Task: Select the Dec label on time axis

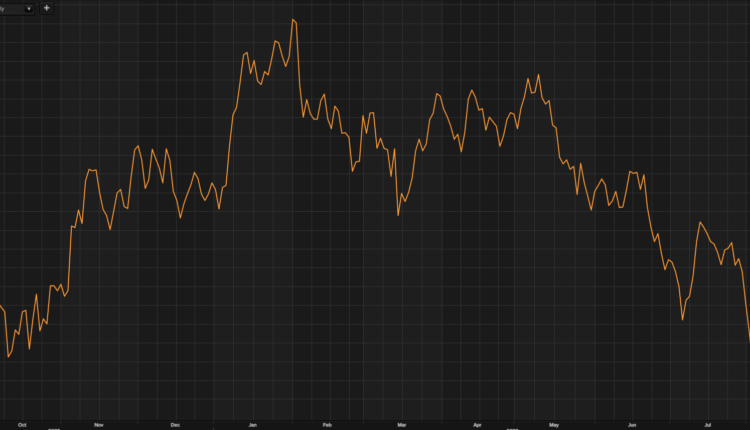Action: 175,424
